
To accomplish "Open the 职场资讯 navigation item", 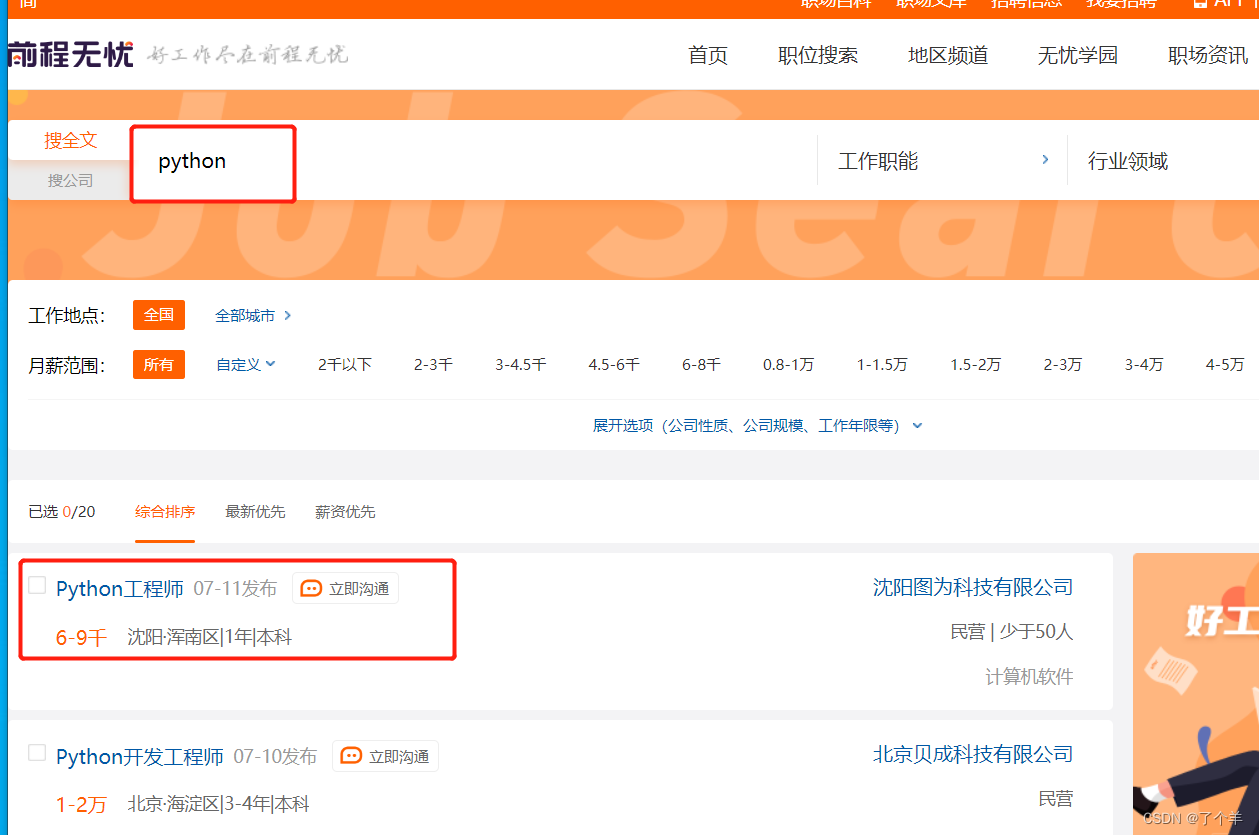I will [1208, 55].
